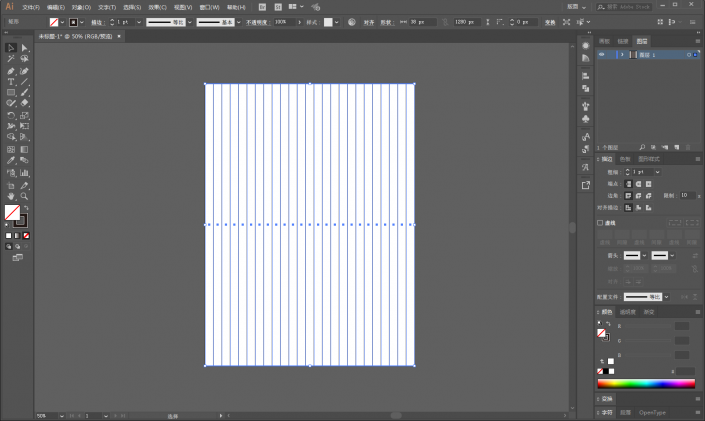Viewport: 705px width, 421px height.
Task: Select the Gradient tool
Action: 25,149
